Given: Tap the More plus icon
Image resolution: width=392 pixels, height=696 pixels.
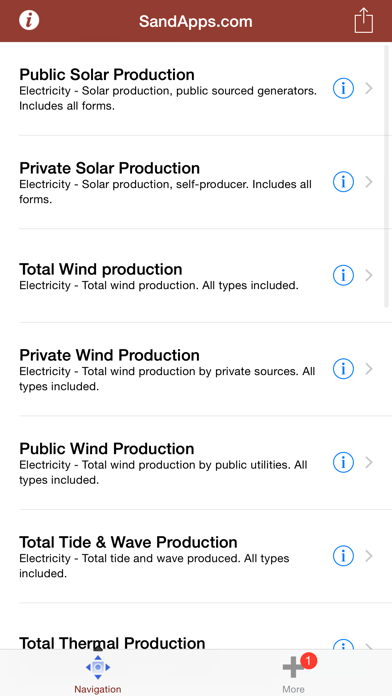Looking at the screenshot, I should 293,667.
